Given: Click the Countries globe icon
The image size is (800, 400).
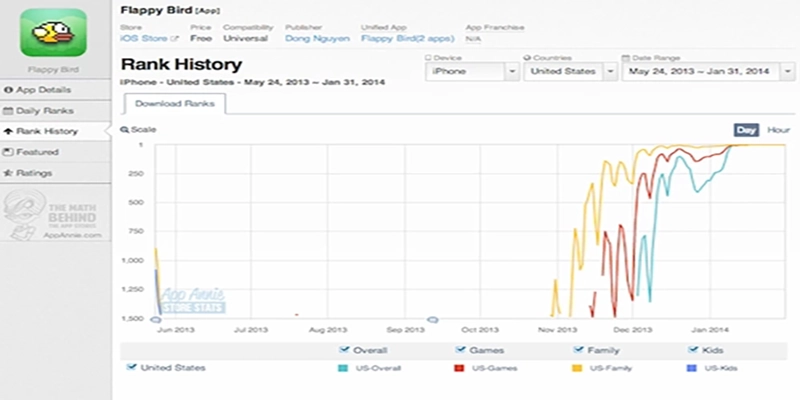Looking at the screenshot, I should pos(528,58).
